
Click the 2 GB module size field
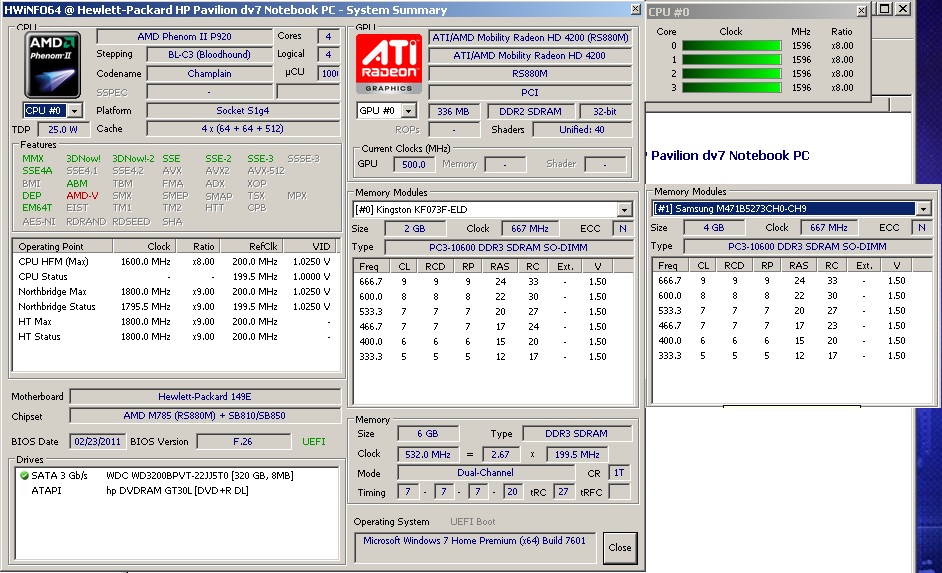(415, 228)
